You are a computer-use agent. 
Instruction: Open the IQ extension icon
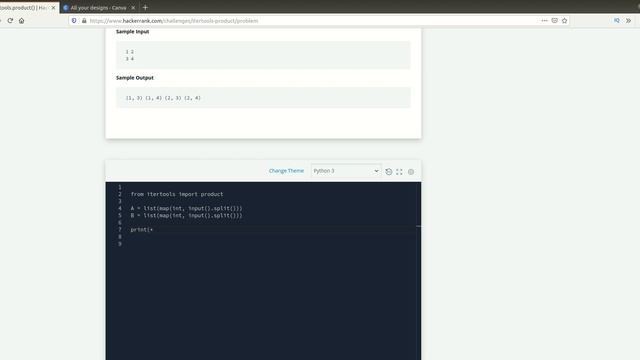[617, 20]
